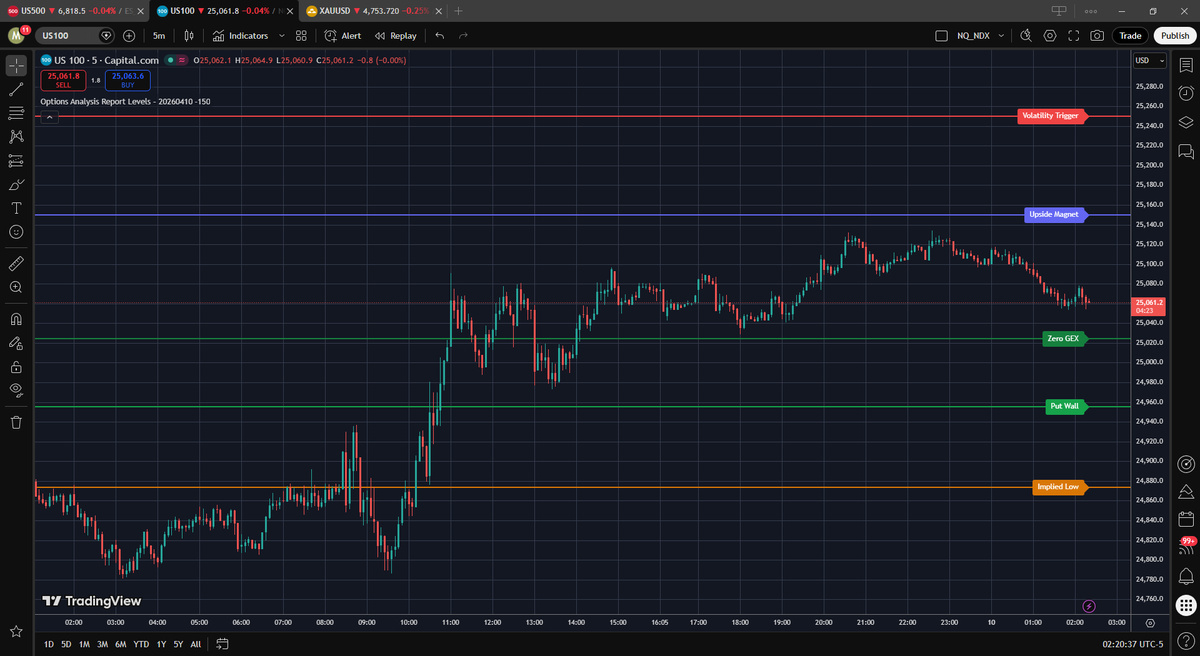This screenshot has width=1200, height=656.
Task: Undo the last chart action
Action: pyautogui.click(x=439, y=36)
